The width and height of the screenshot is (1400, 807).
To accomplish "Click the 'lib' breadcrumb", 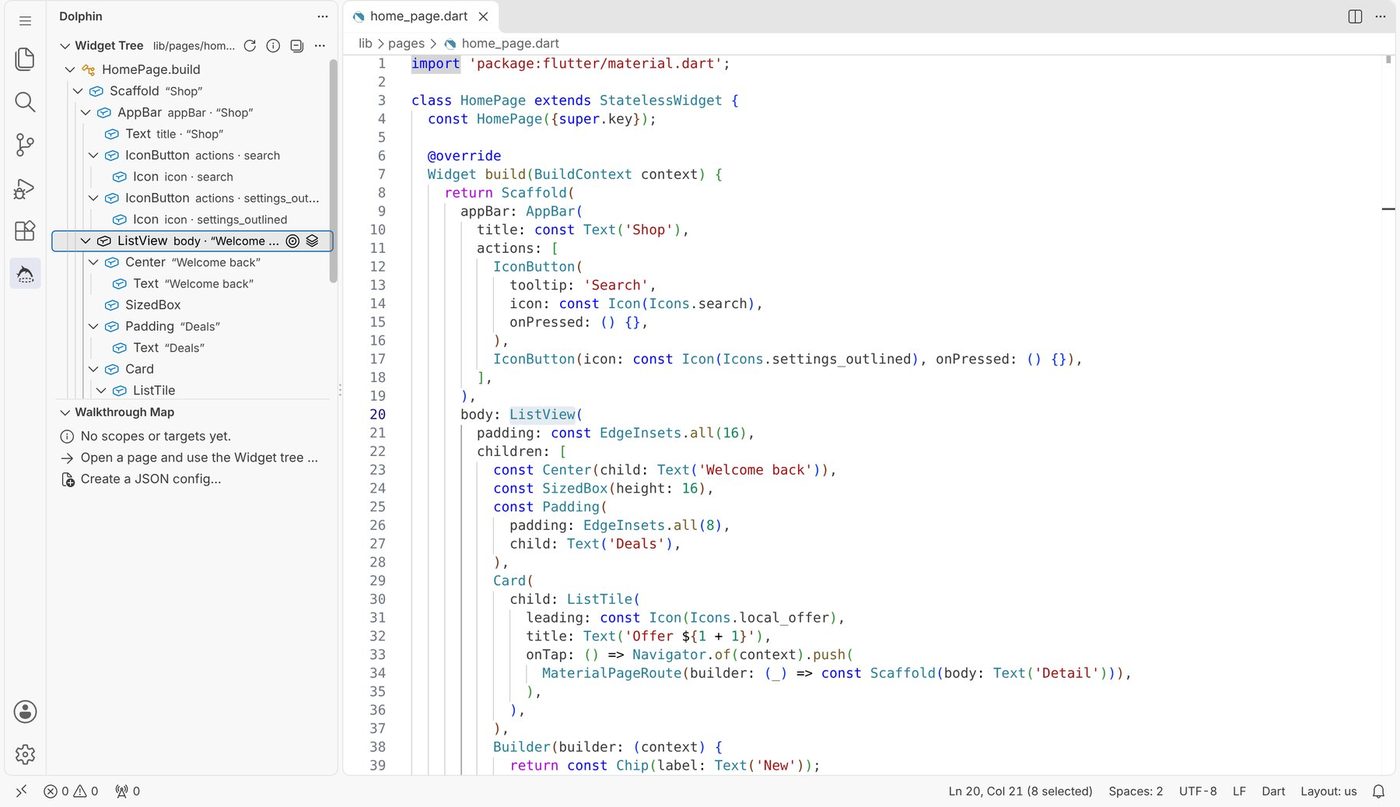I will pos(366,44).
